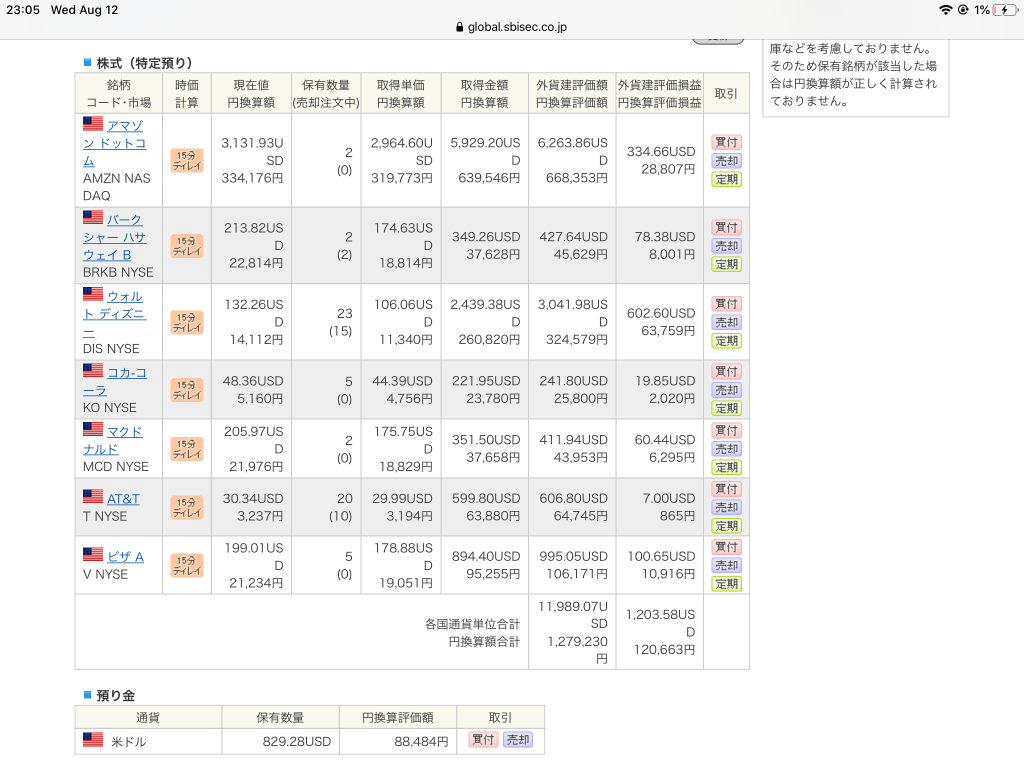Tap the battery charging indicator
The image size is (1024, 768).
click(1004, 10)
